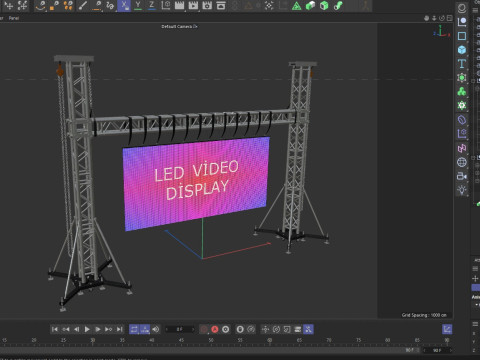Play the animation forwards

(x=87, y=329)
